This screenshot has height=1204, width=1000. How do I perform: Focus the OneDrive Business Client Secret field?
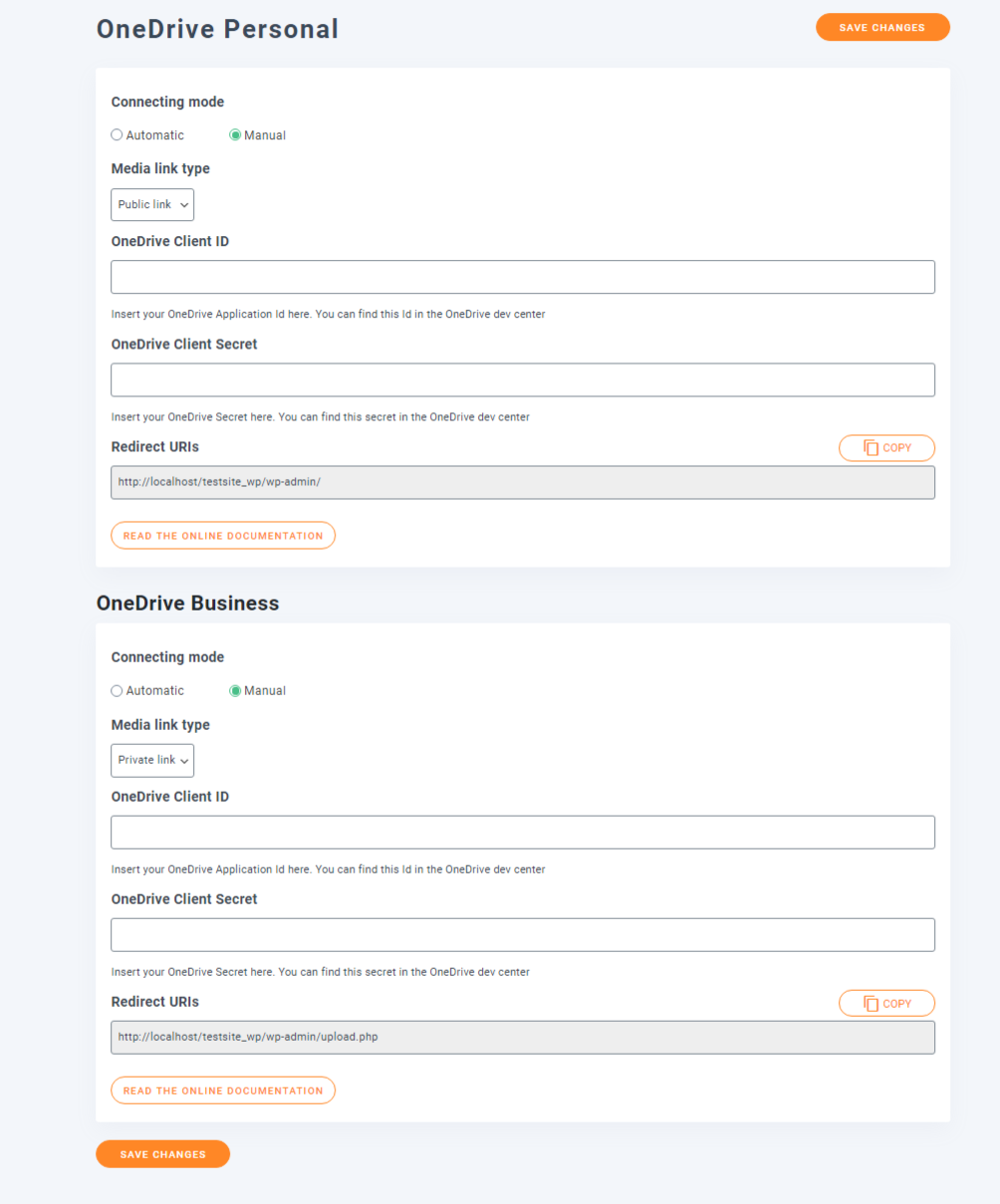click(523, 935)
